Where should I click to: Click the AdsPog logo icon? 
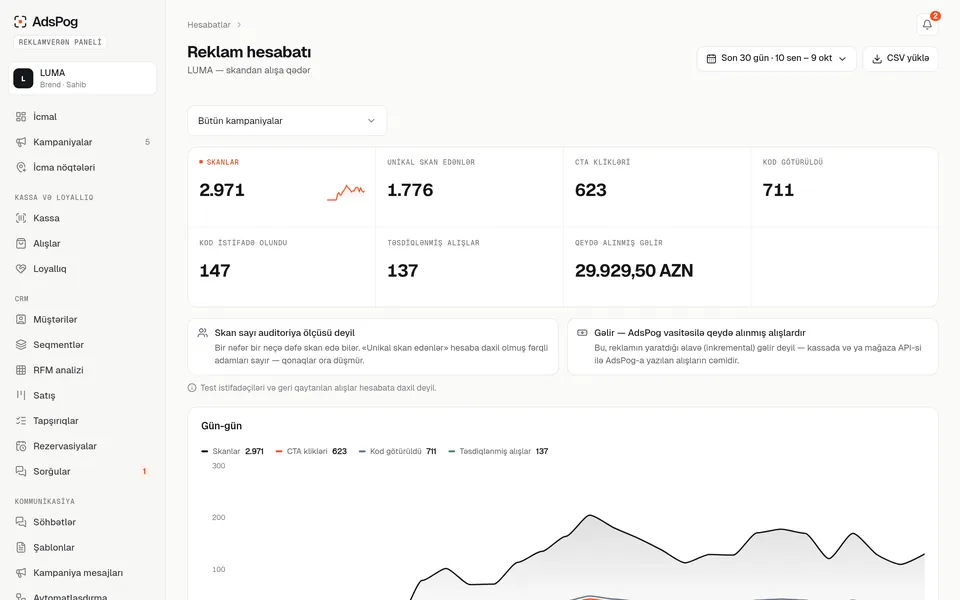pos(20,22)
